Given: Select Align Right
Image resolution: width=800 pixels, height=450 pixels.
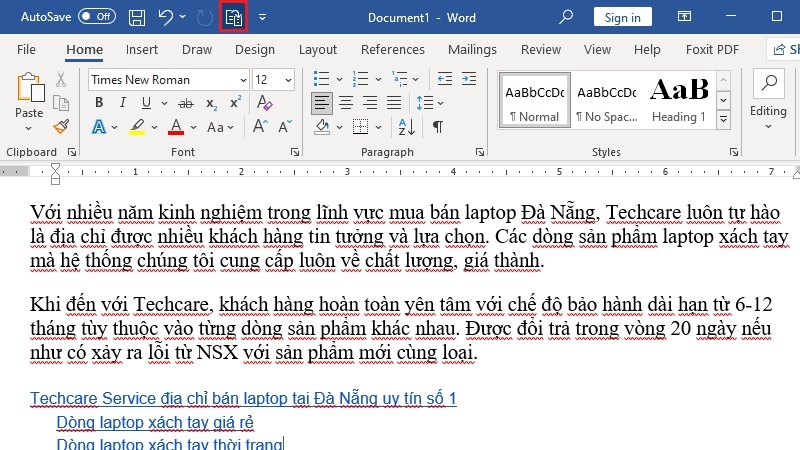Looking at the screenshot, I should 370,103.
